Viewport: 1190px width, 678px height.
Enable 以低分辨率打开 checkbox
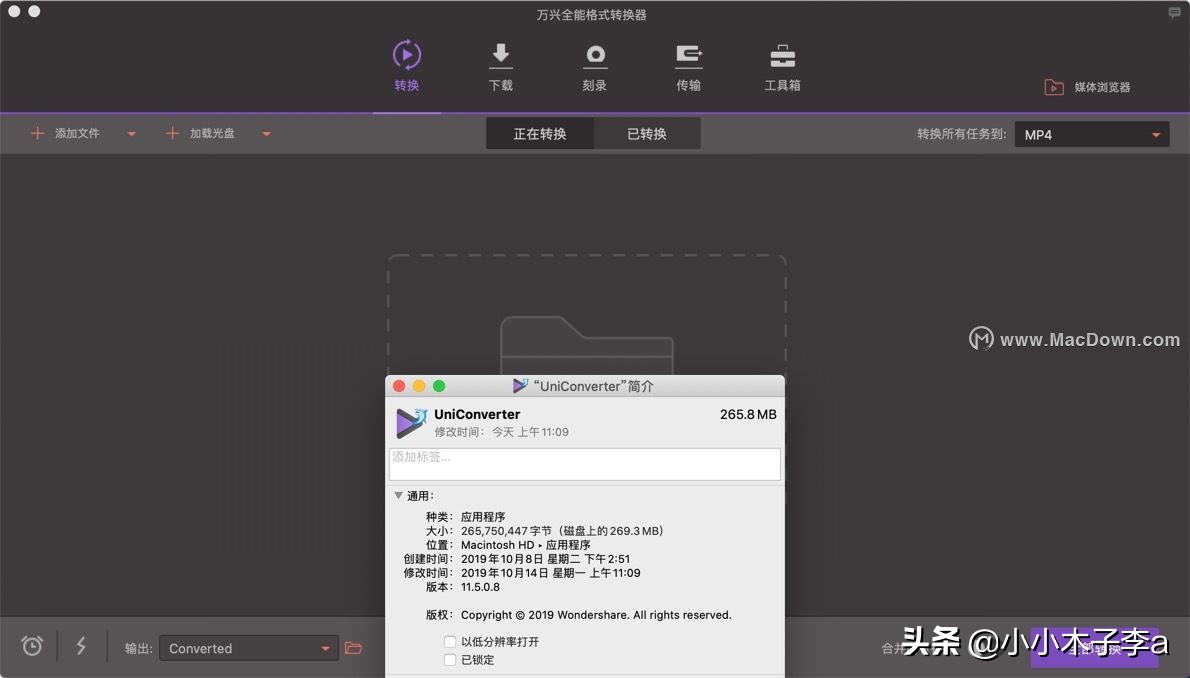[x=450, y=642]
